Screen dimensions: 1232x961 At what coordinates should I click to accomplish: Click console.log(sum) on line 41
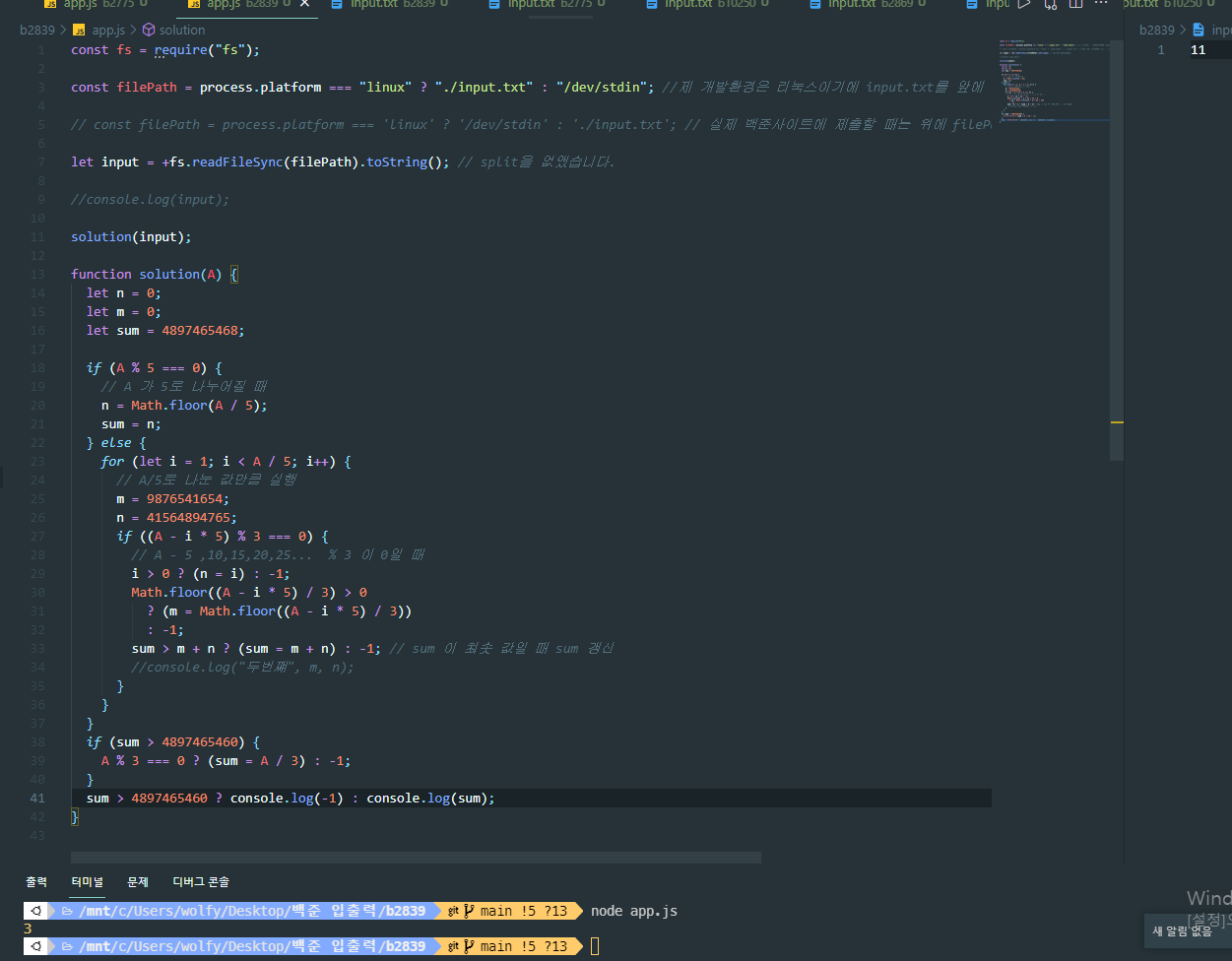click(x=426, y=798)
